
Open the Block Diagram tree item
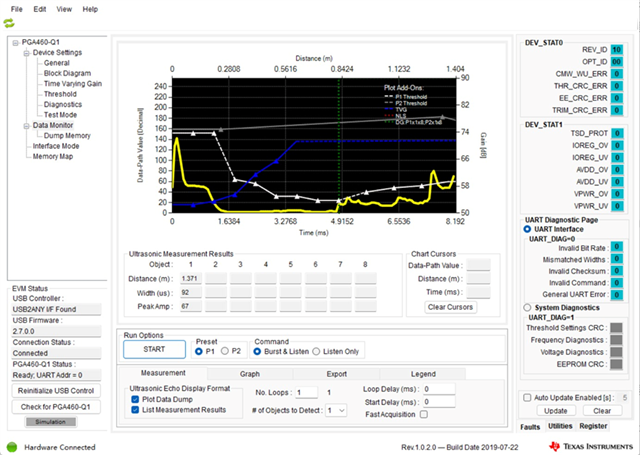pyautogui.click(x=67, y=73)
